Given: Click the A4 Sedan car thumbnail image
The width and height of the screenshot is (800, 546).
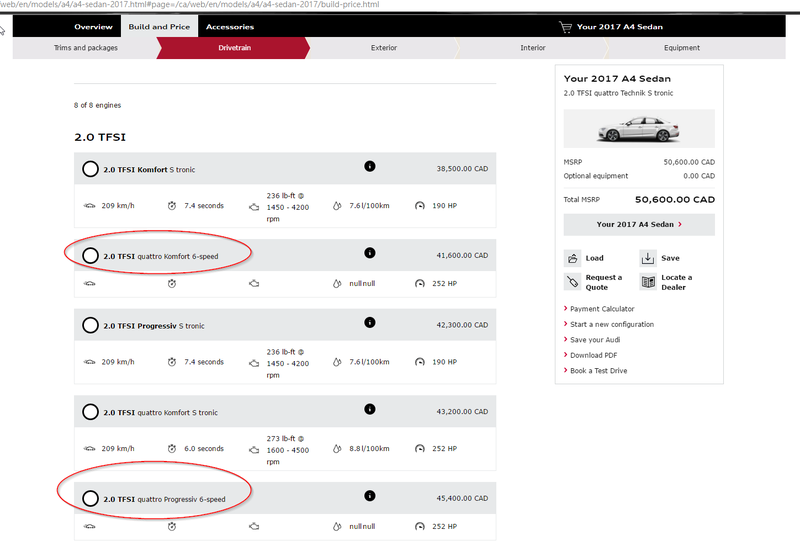Looking at the screenshot, I should coord(639,129).
